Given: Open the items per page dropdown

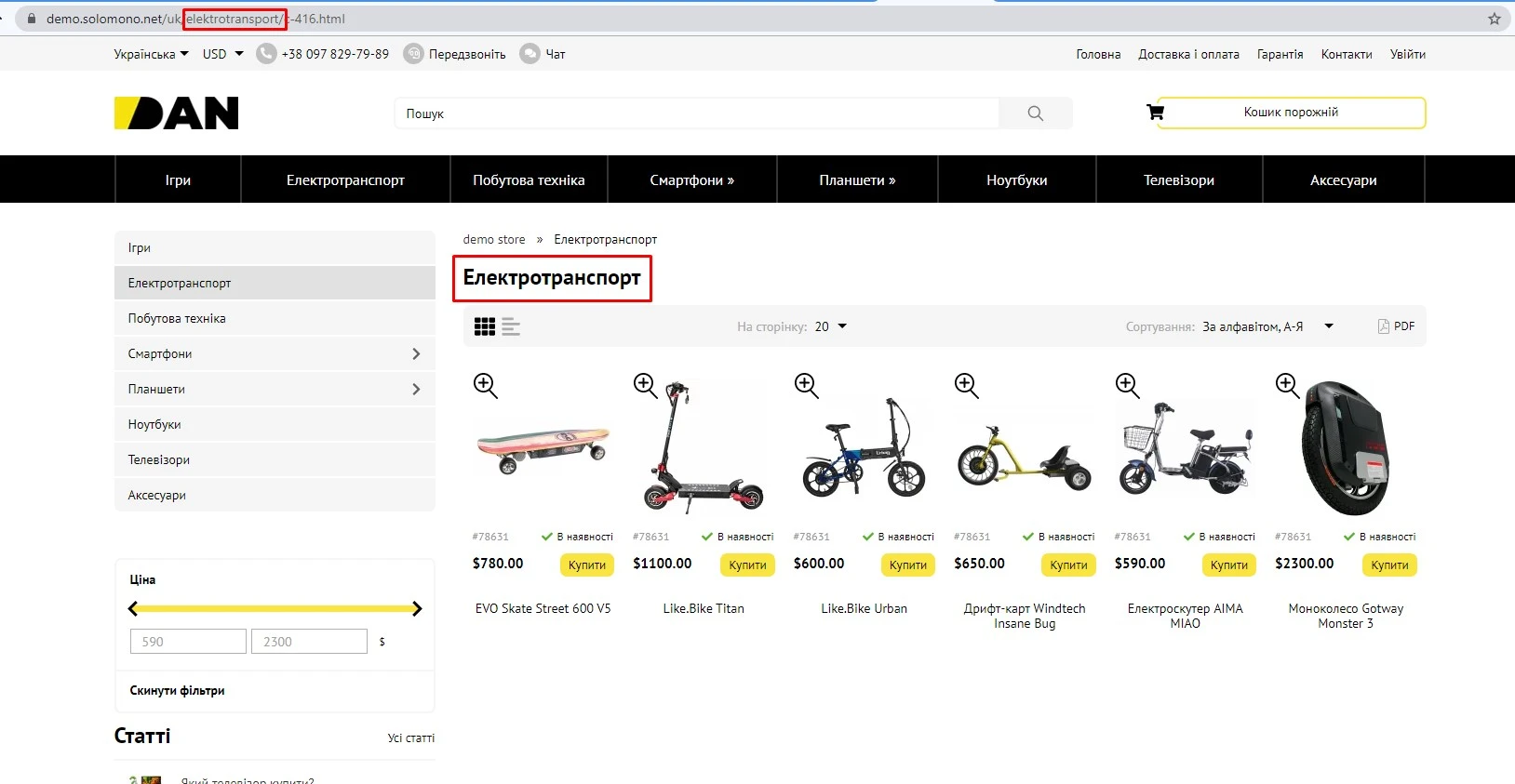Looking at the screenshot, I should [x=831, y=326].
